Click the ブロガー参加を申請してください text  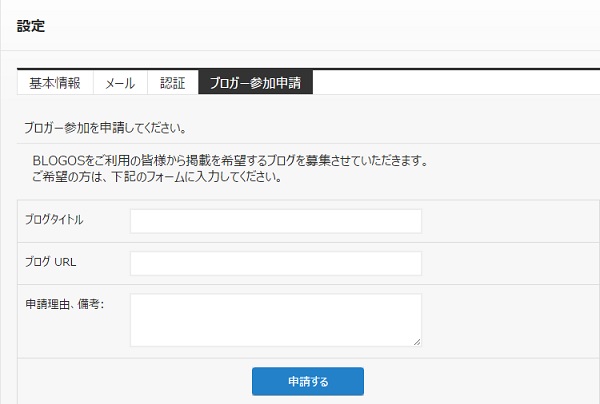click(106, 128)
